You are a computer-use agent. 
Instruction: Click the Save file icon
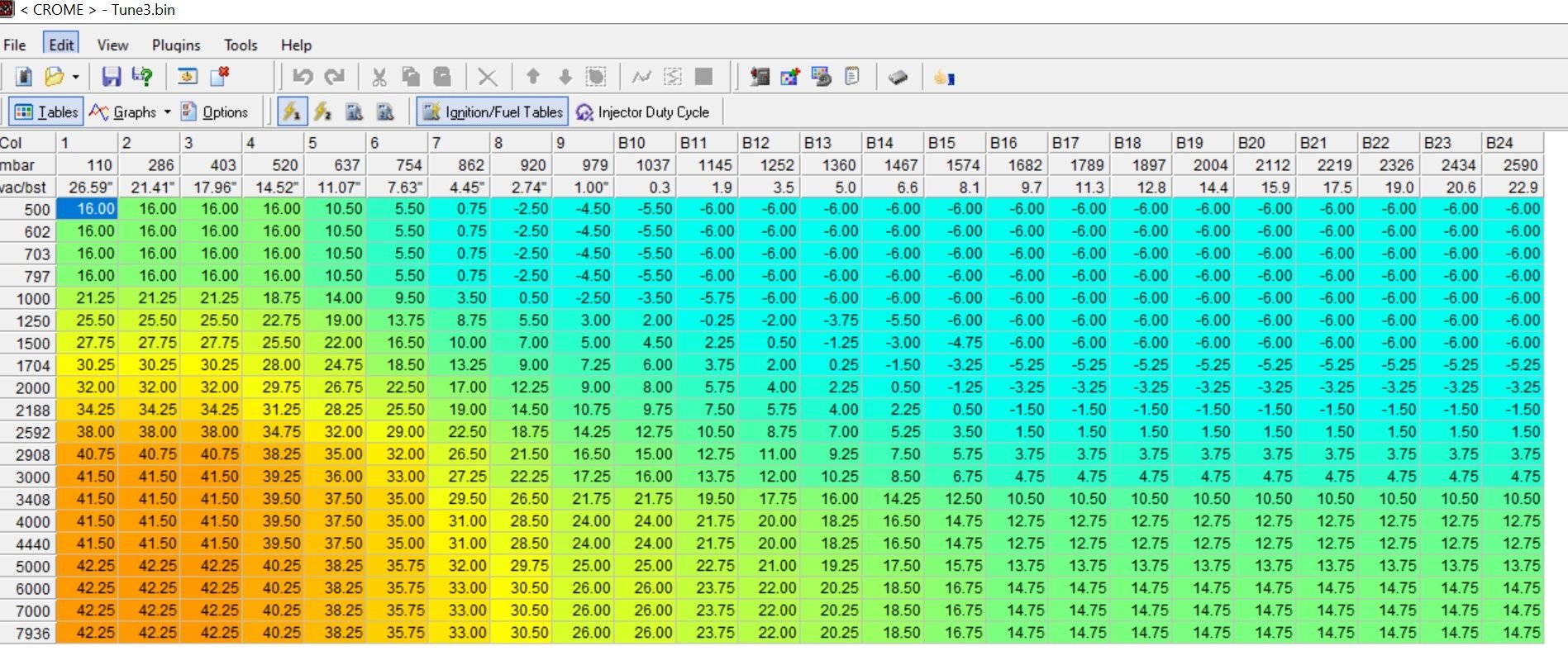click(x=111, y=78)
